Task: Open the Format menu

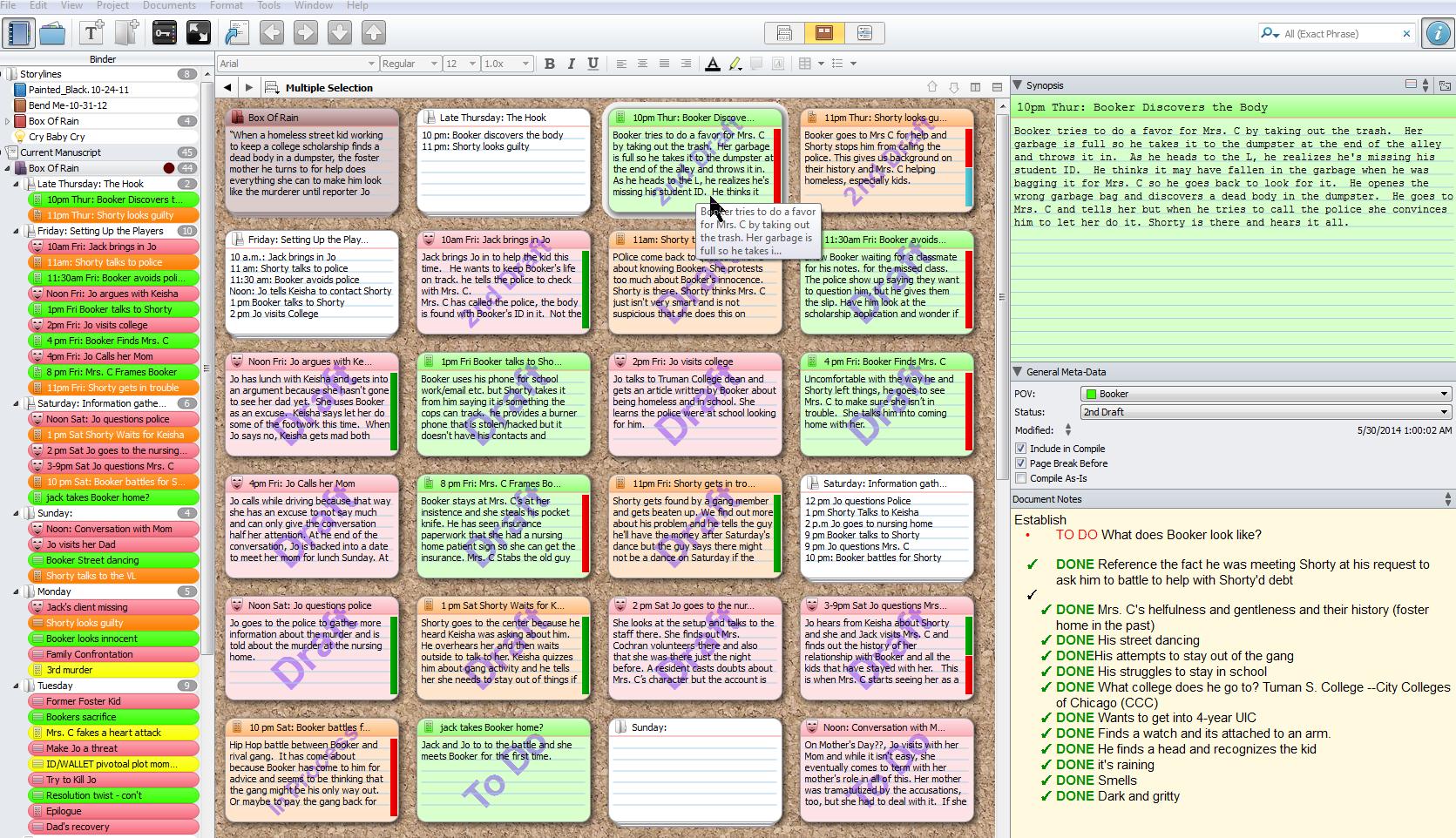Action: 226,5
